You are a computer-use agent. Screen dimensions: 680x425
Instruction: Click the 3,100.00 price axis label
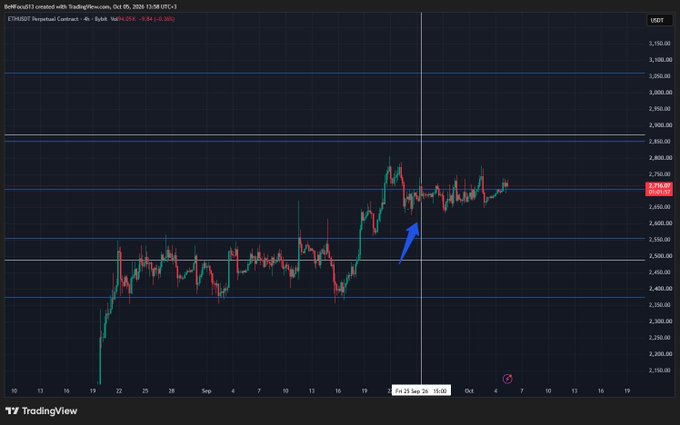point(659,60)
